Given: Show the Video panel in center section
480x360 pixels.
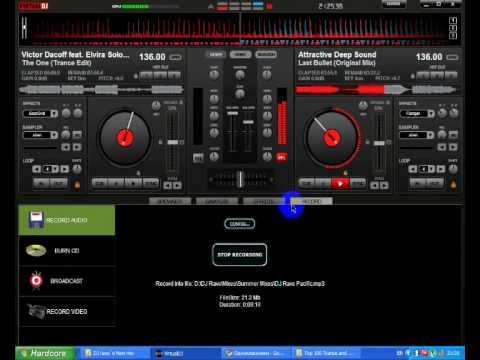Looking at the screenshot, I should pyautogui.click(x=241, y=54).
